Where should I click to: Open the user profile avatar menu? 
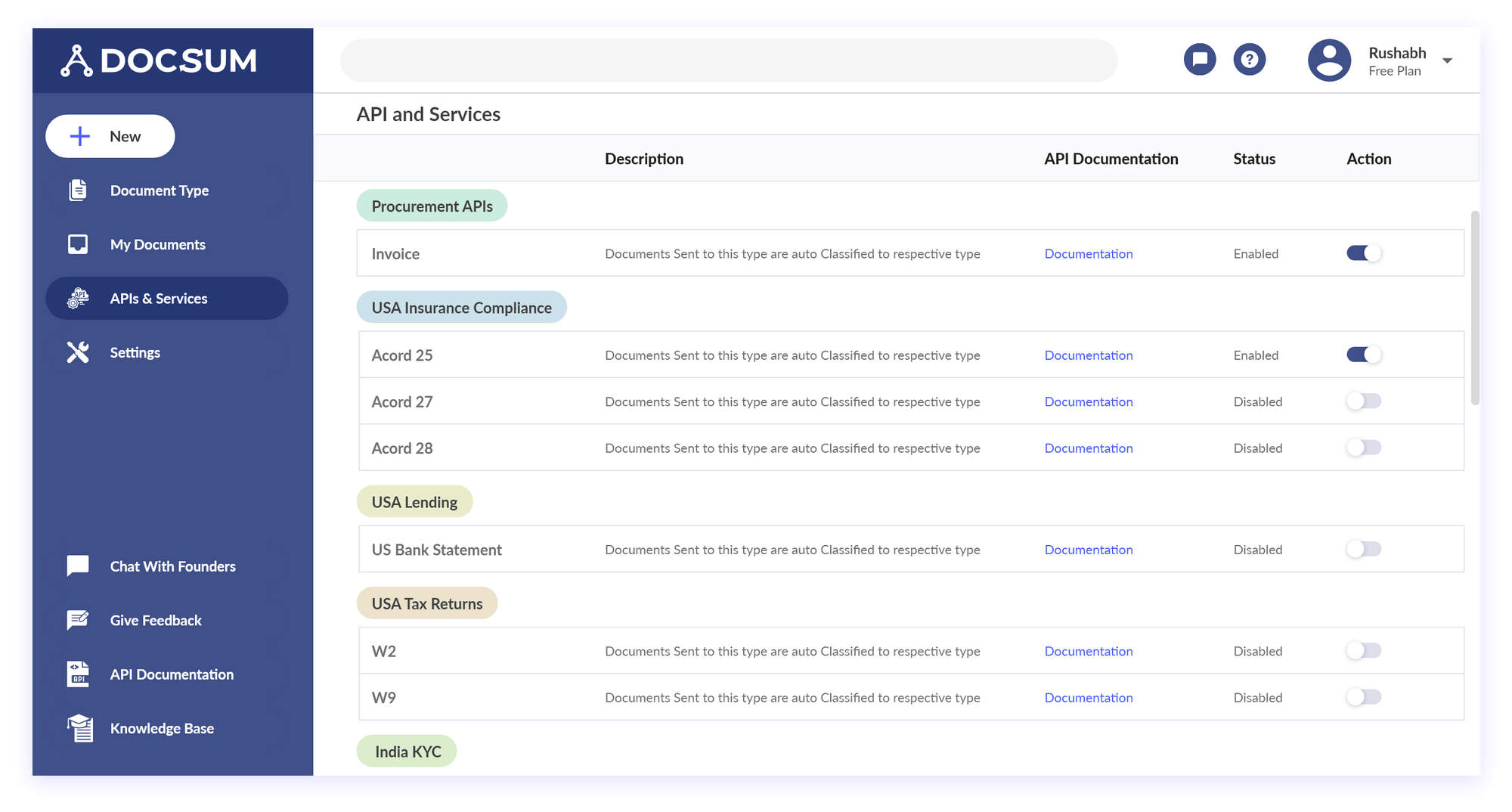(1329, 60)
